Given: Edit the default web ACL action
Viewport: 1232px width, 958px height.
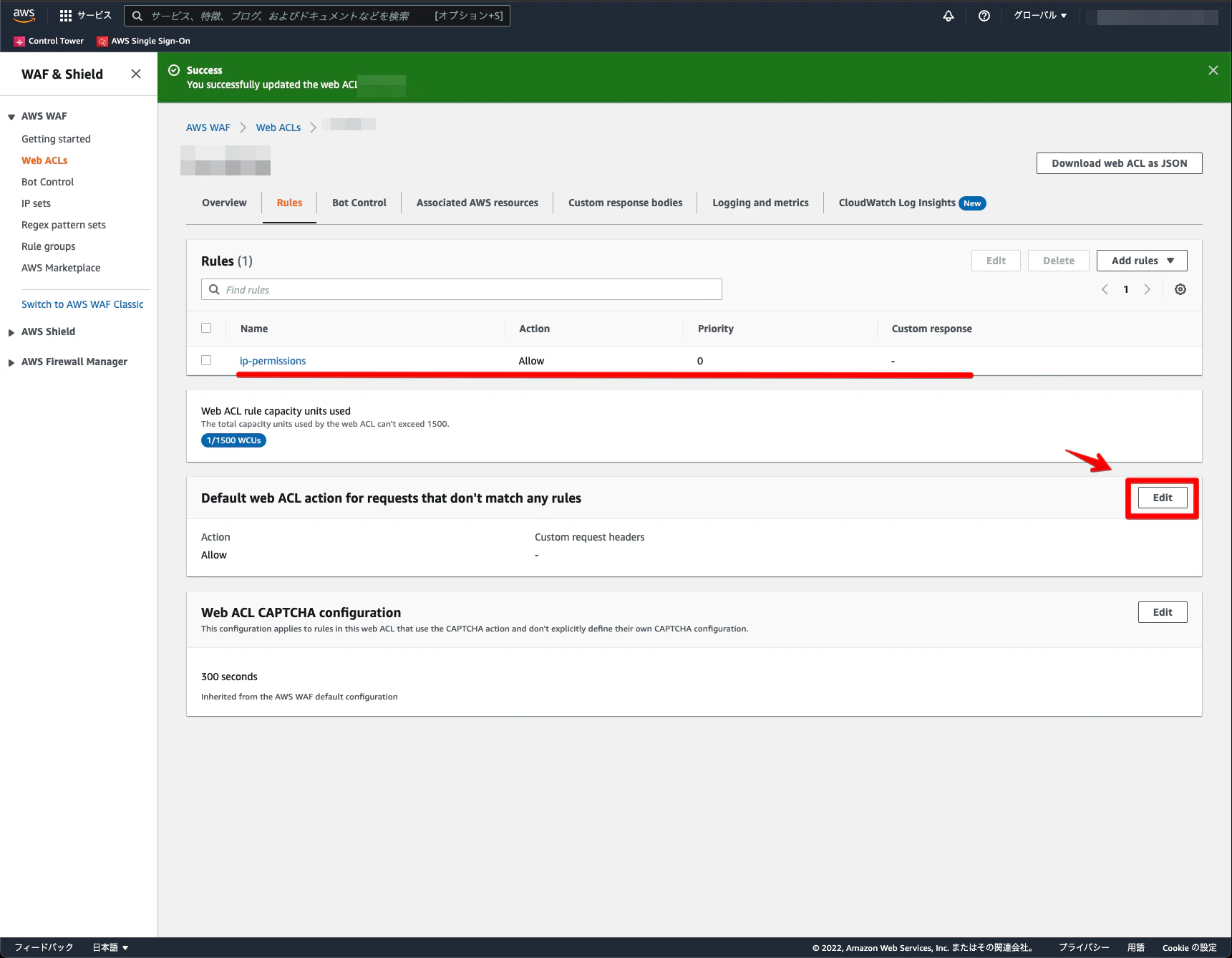Looking at the screenshot, I should pyautogui.click(x=1163, y=498).
